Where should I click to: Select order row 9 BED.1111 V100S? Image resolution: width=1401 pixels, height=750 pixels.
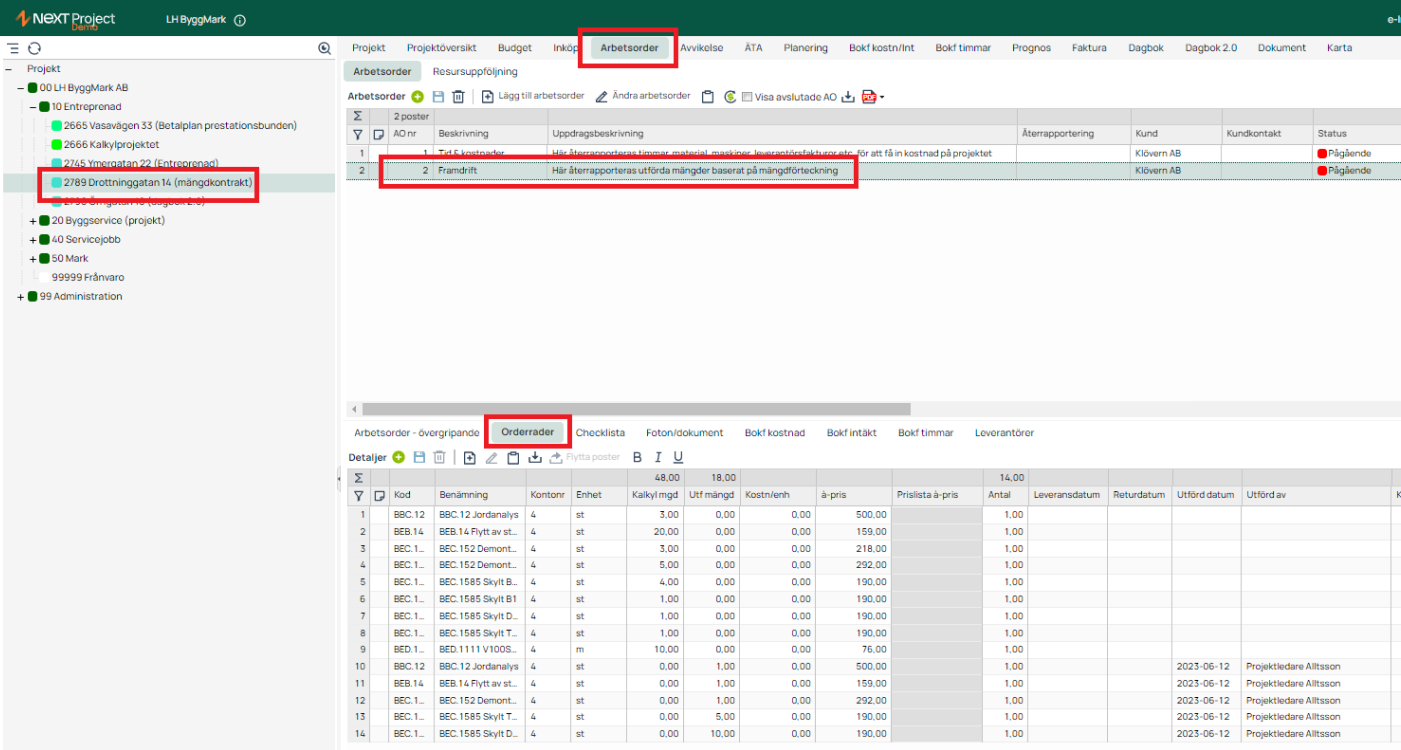(x=873, y=650)
